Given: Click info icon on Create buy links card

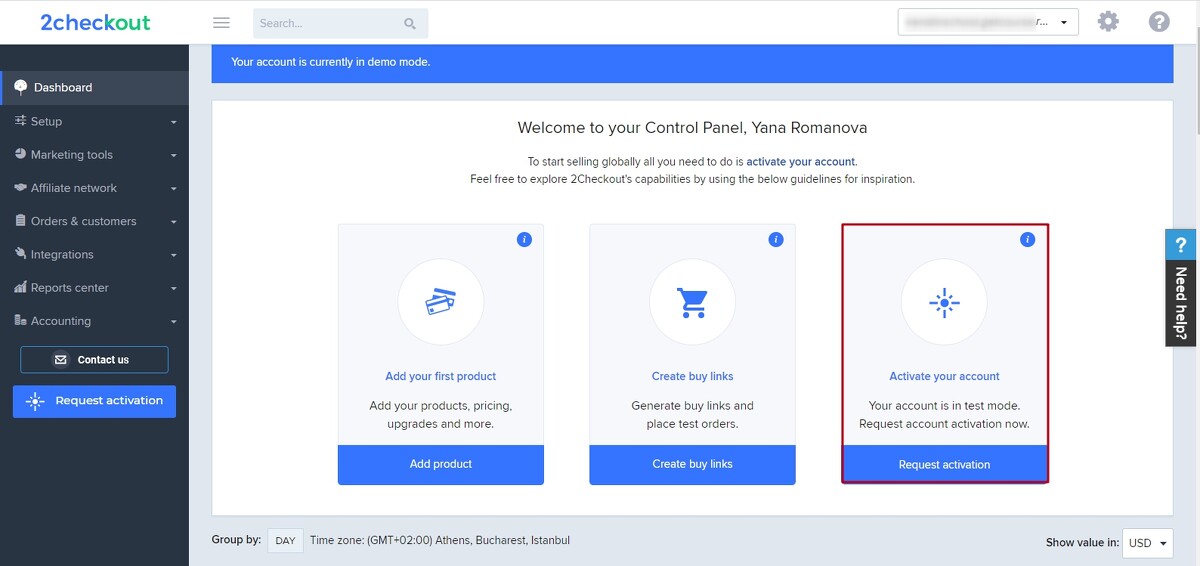Looking at the screenshot, I should 775,240.
